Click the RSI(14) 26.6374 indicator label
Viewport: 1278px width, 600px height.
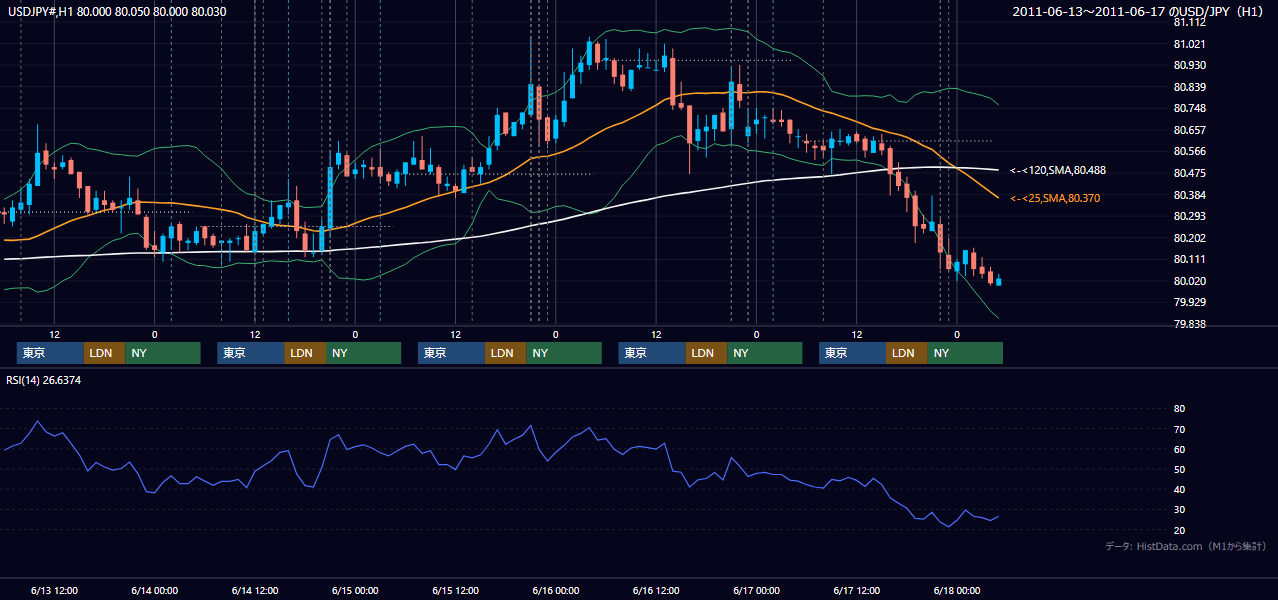click(x=43, y=380)
